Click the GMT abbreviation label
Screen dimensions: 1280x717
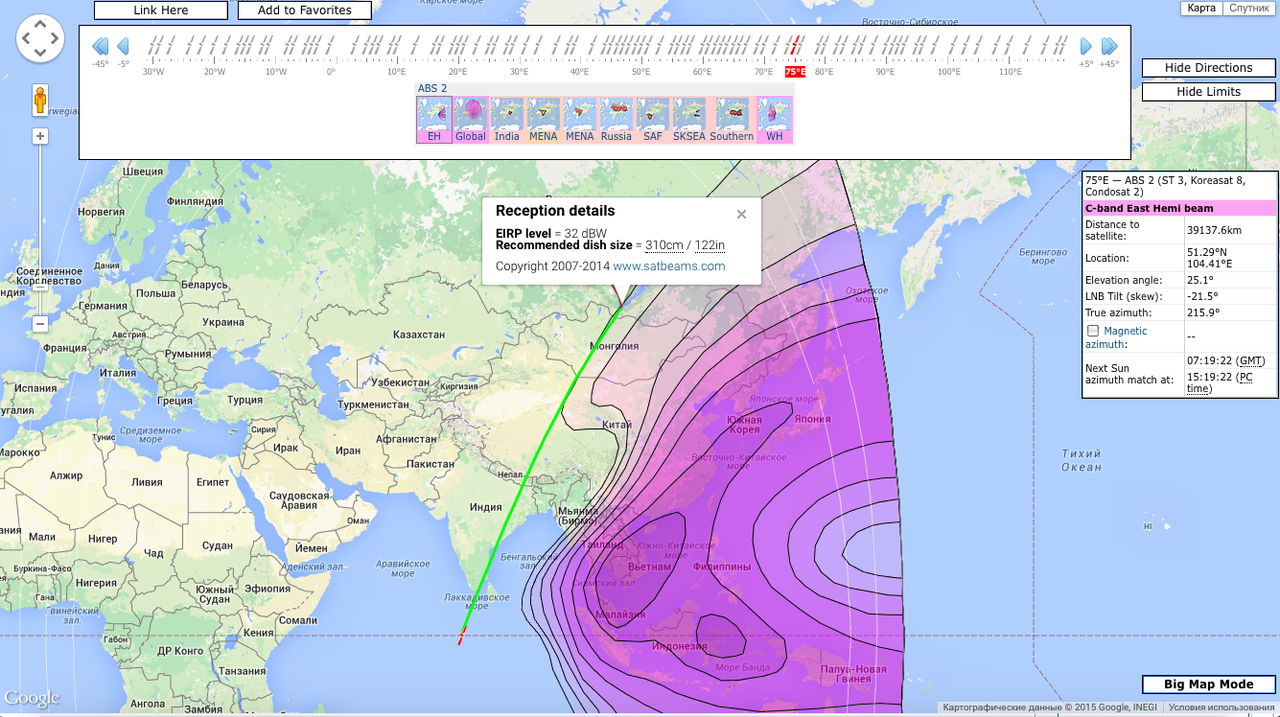[x=1250, y=360]
